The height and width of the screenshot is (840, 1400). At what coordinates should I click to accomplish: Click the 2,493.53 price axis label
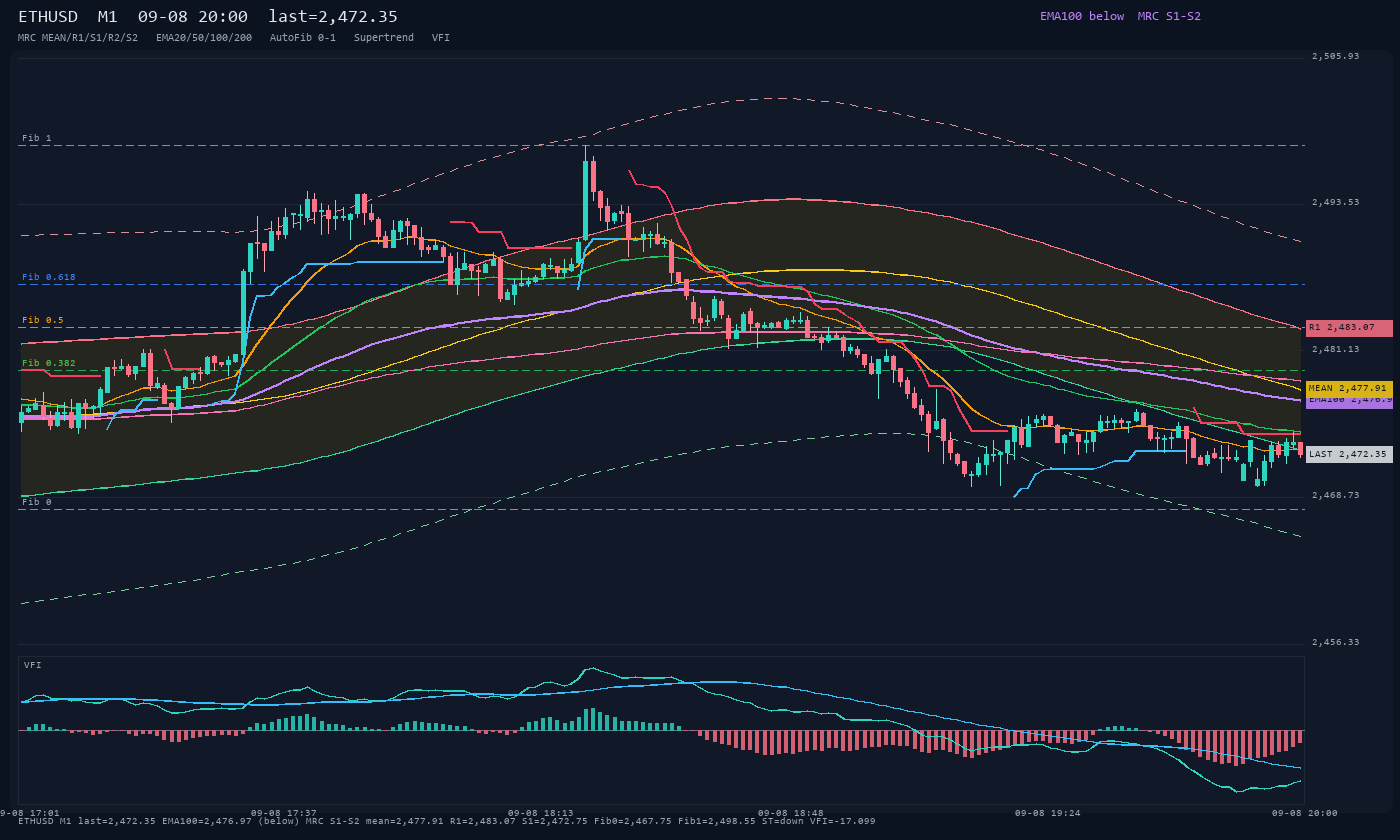coord(1336,202)
